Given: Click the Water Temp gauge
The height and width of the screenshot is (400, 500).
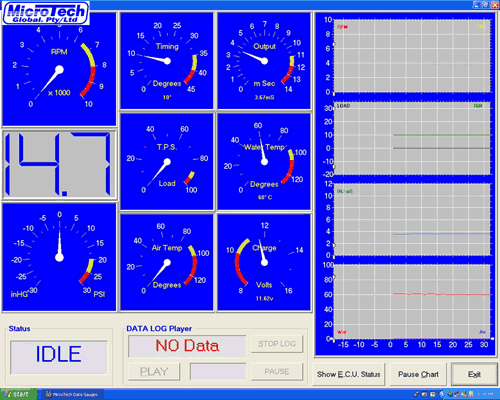Looking at the screenshot, I should (x=264, y=162).
